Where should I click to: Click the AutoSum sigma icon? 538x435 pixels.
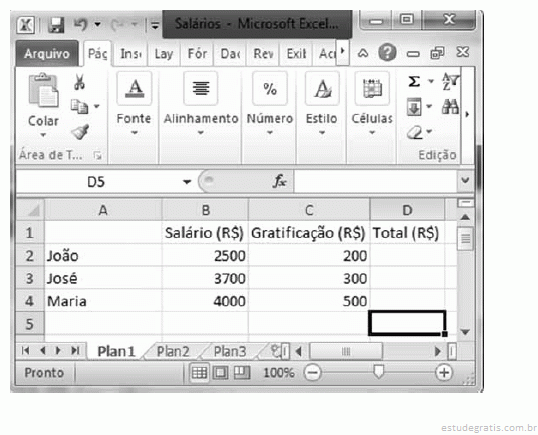click(x=414, y=82)
